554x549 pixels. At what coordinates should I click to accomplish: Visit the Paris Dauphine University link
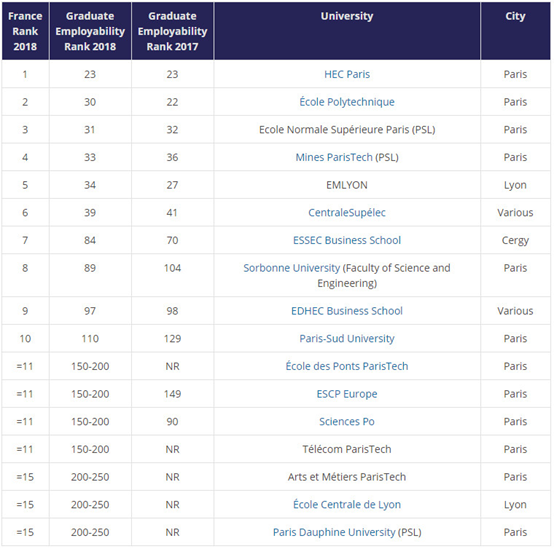334,532
